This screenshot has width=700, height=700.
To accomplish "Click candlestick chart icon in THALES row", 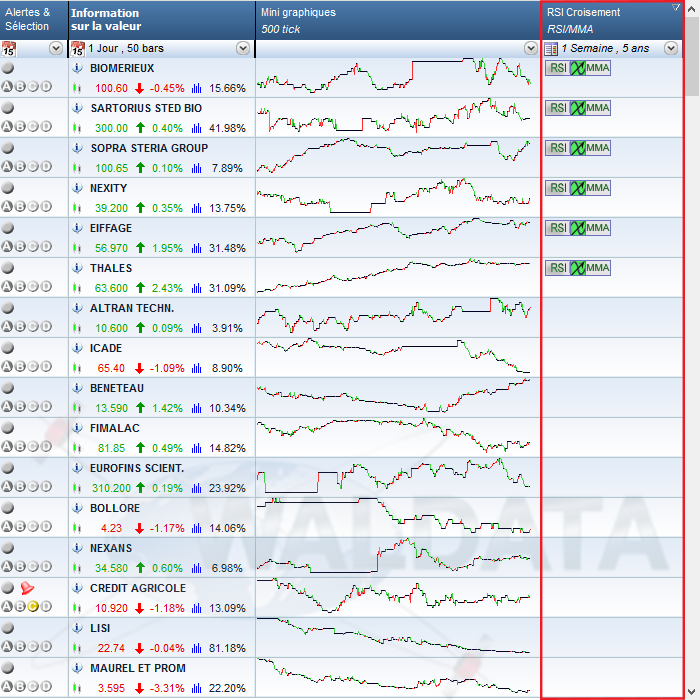I will (x=77, y=288).
